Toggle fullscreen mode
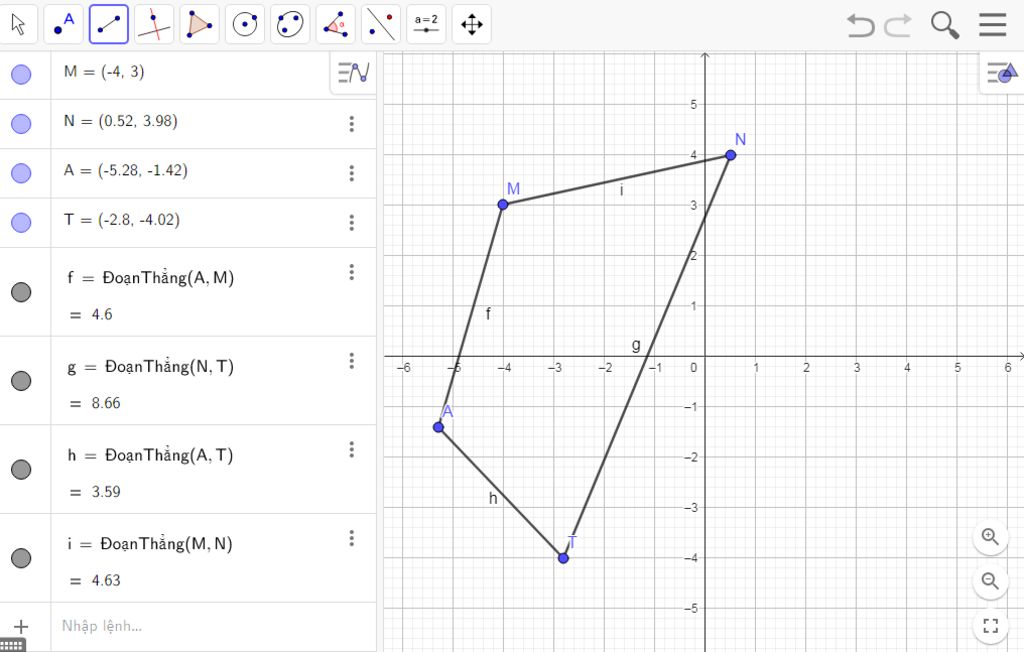The width and height of the screenshot is (1024, 652). tap(990, 625)
